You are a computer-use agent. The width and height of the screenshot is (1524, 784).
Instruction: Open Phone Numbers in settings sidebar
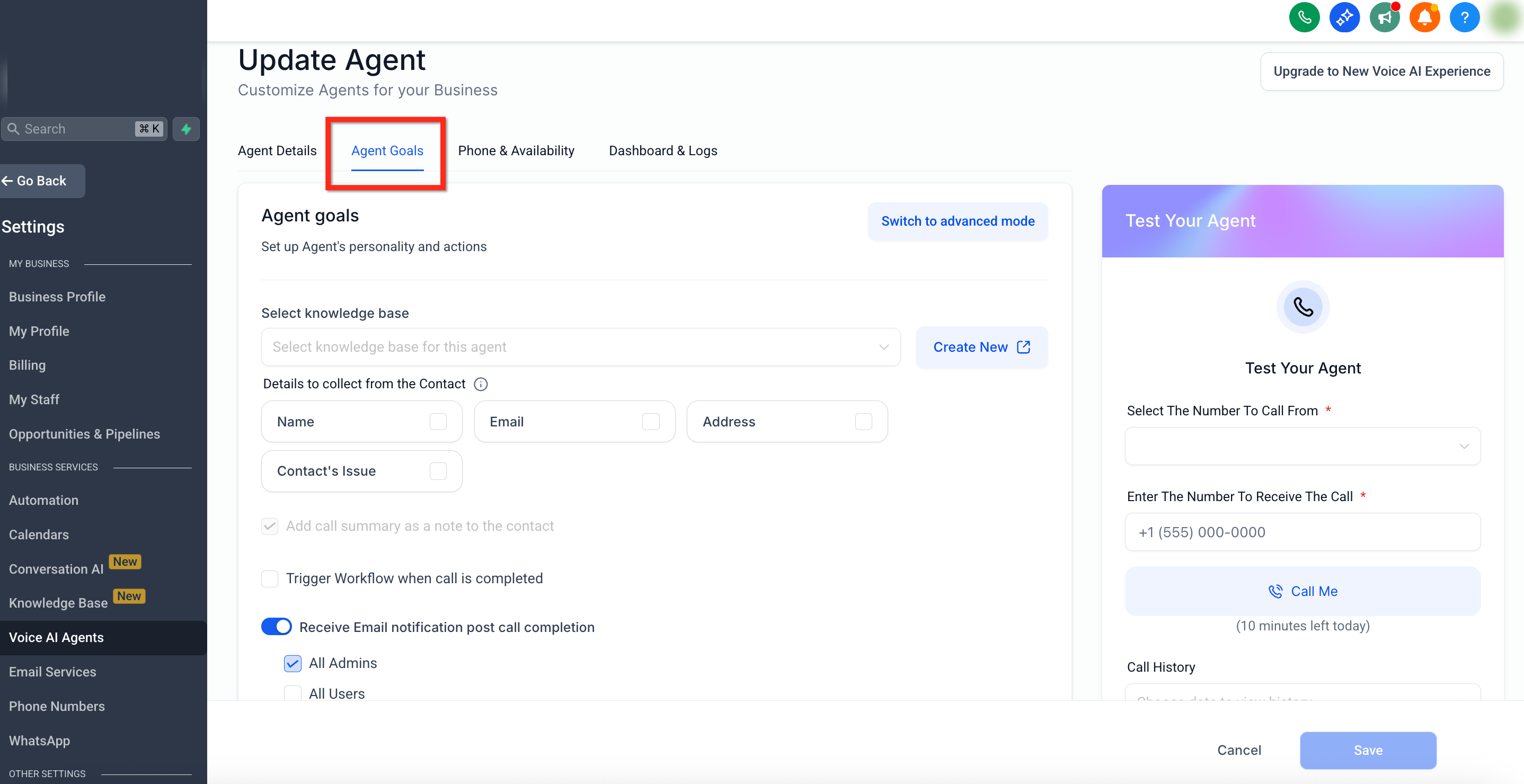[x=57, y=706]
